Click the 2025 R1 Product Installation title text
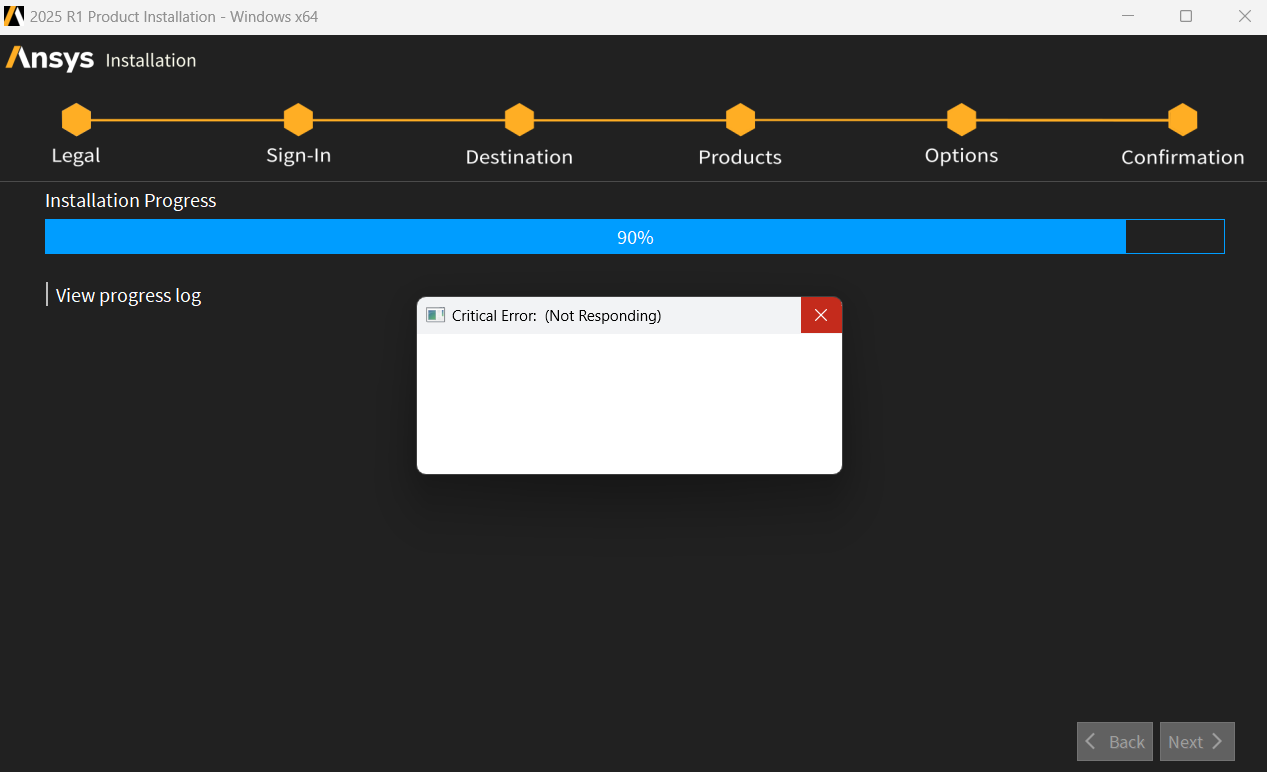Screen dimensions: 1267x772 pos(174,16)
